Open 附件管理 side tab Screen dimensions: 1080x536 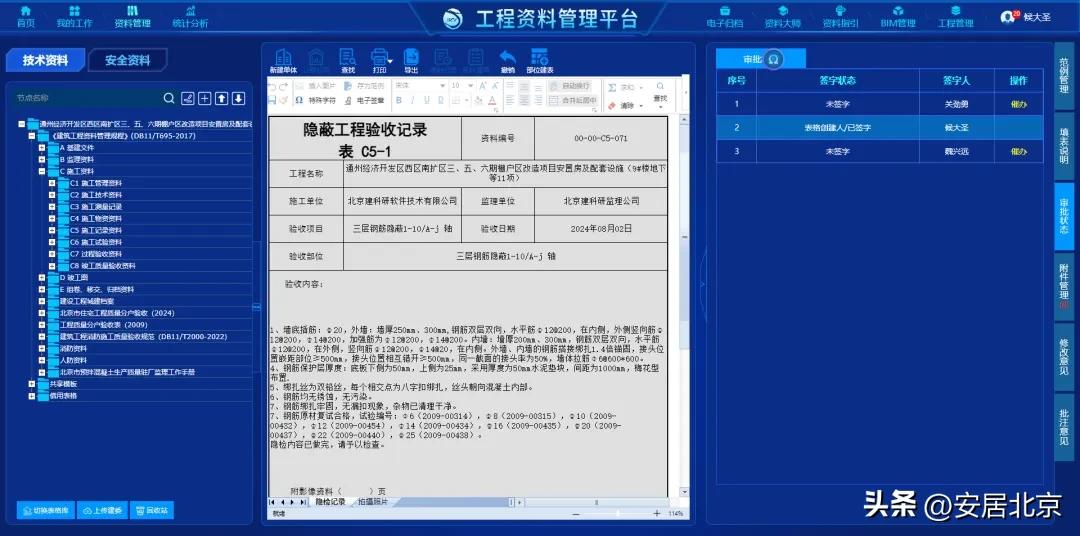tap(1063, 286)
